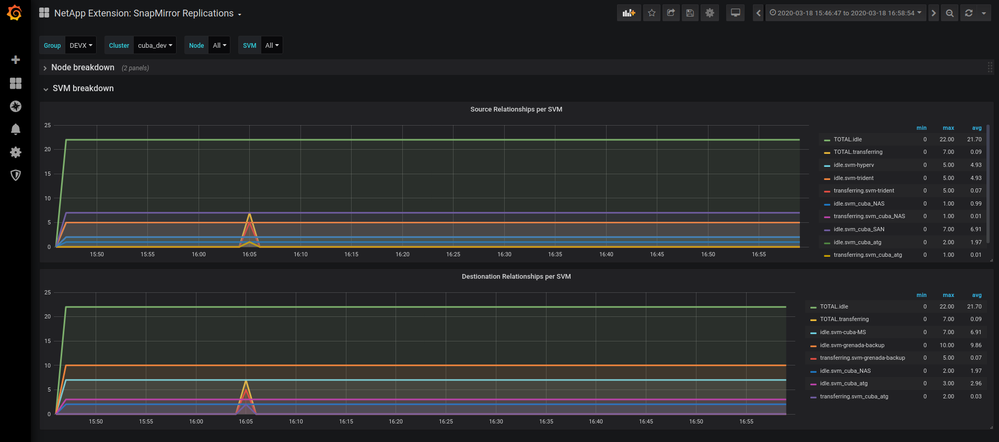Open the Alerting bell icon

point(15,129)
